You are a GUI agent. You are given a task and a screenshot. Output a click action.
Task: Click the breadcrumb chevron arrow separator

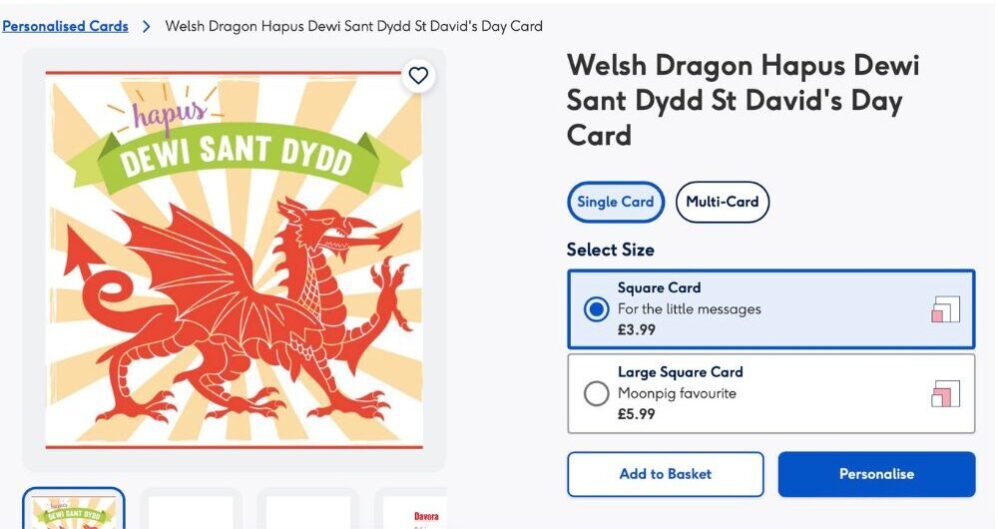tap(146, 27)
